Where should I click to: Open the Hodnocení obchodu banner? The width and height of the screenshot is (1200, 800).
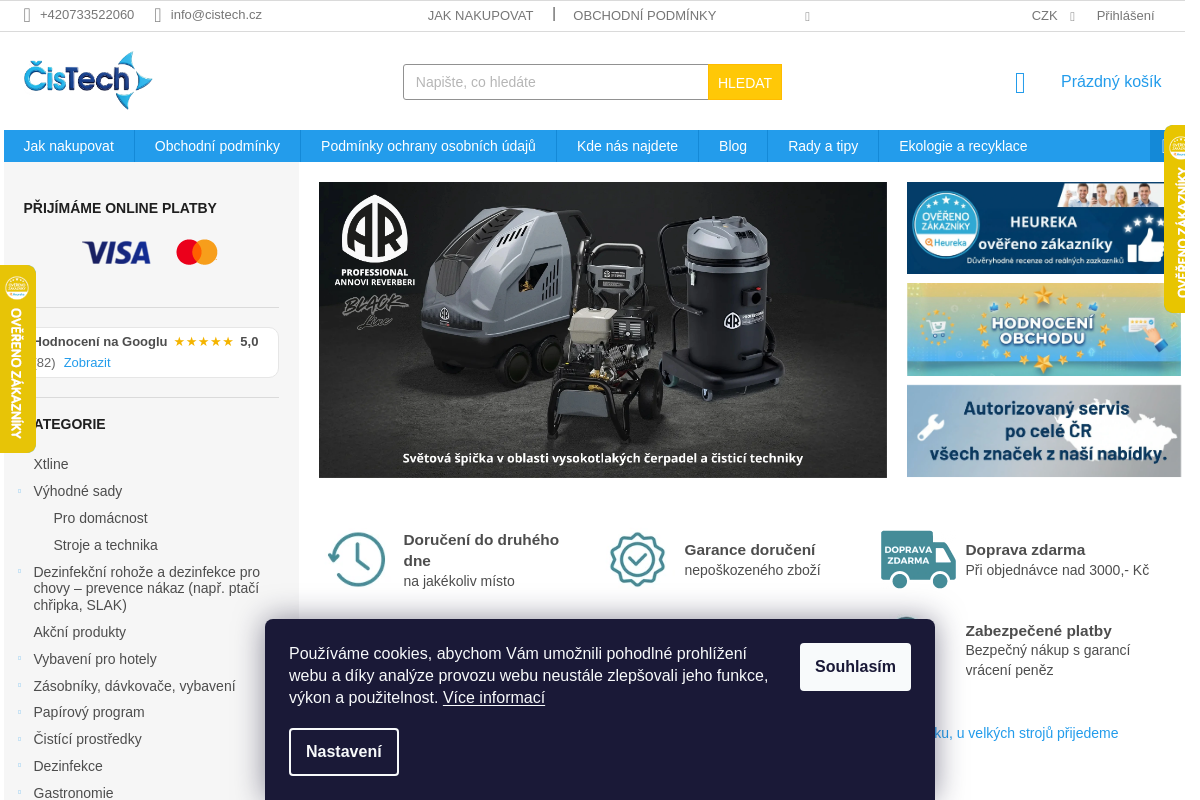click(1044, 329)
